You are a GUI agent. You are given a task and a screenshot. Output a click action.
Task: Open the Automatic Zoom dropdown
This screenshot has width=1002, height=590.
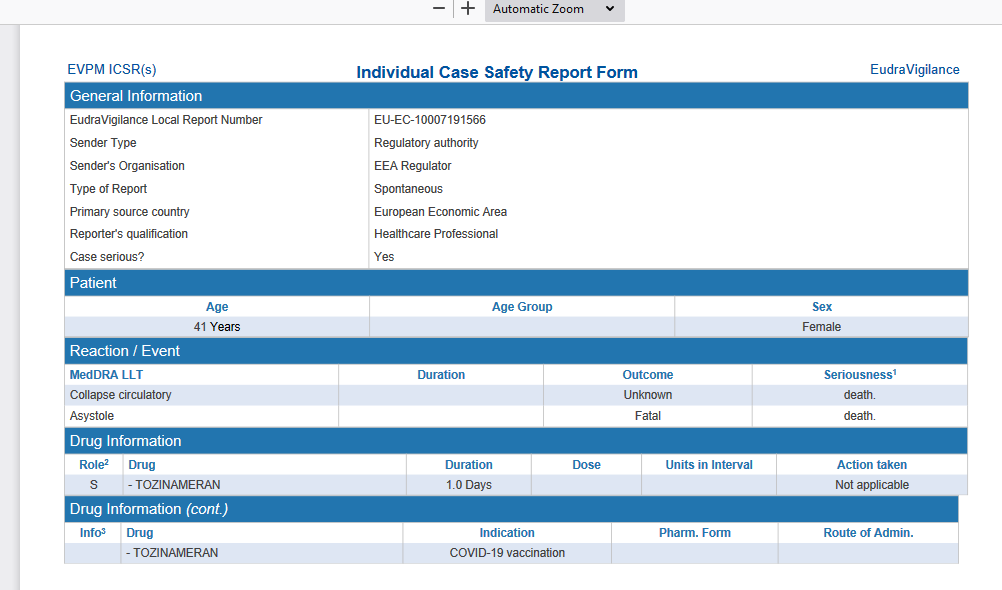pyautogui.click(x=554, y=9)
